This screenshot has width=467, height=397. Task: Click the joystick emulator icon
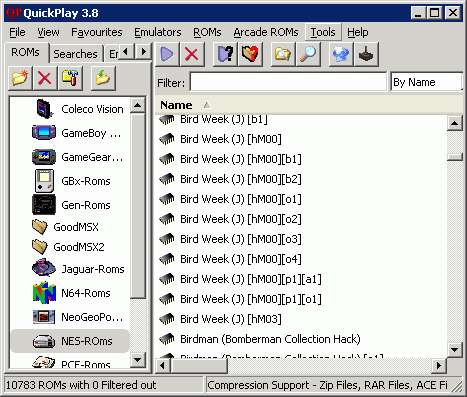366,54
